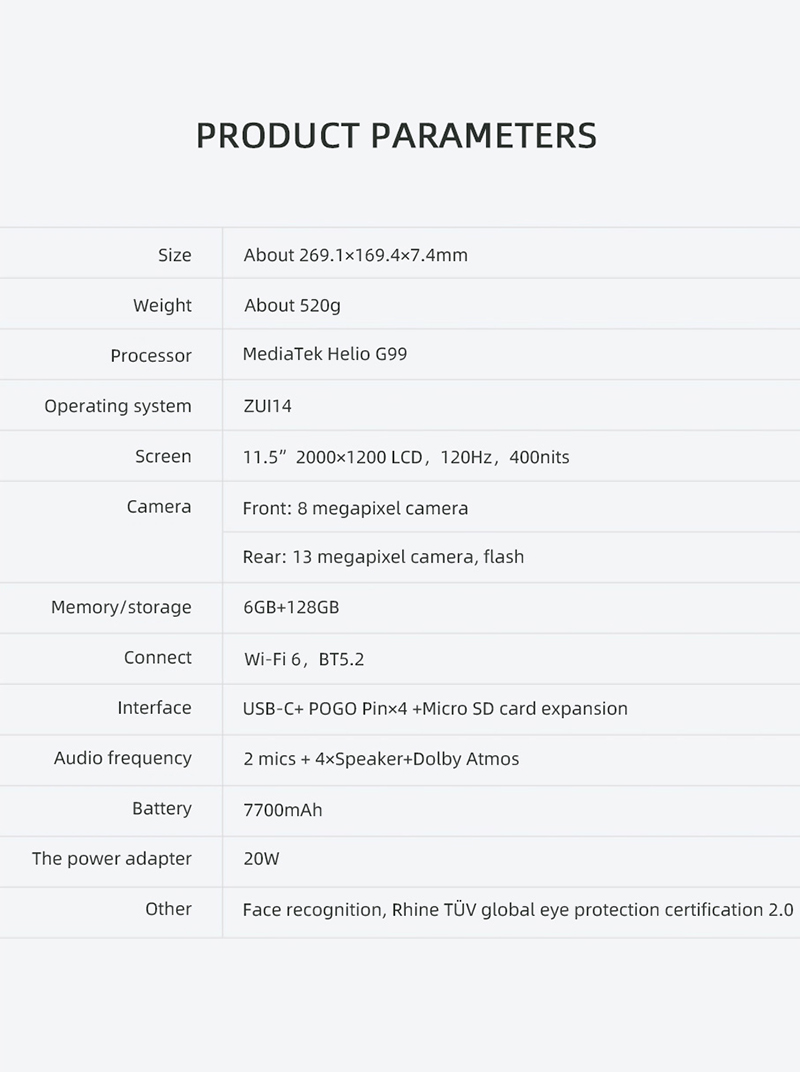Click Front: 8 megapixel camera text
Image resolution: width=800 pixels, height=1072 pixels.
click(356, 509)
